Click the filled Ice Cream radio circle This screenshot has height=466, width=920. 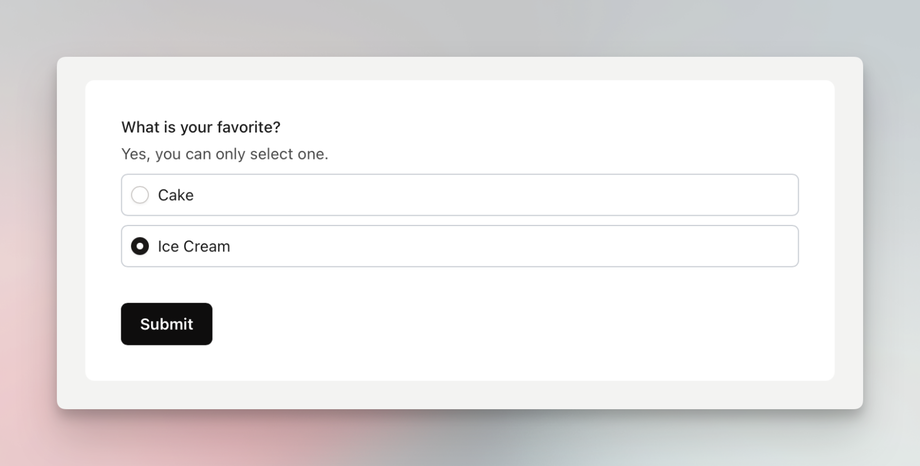pos(140,246)
